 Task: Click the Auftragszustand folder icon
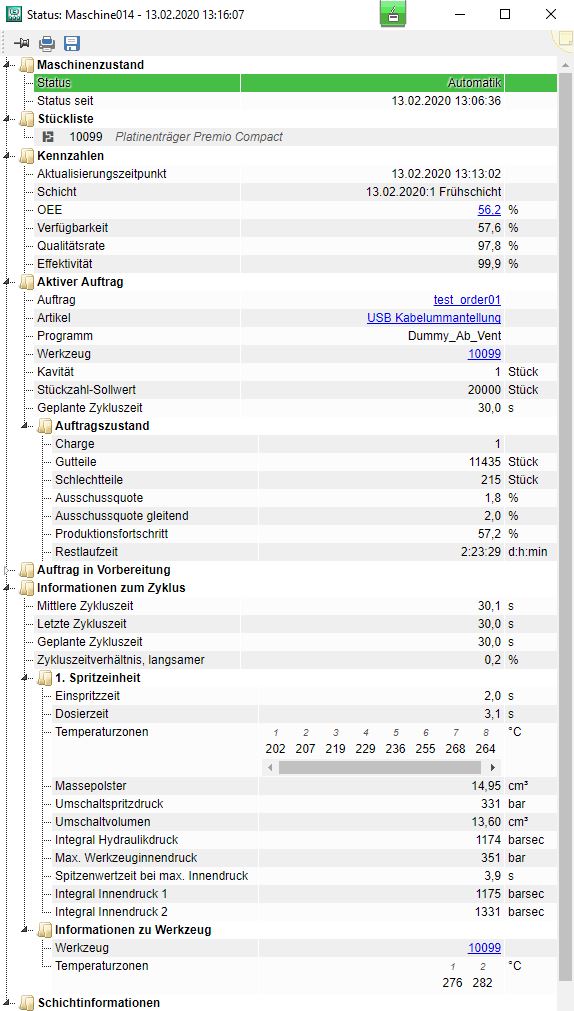45,426
